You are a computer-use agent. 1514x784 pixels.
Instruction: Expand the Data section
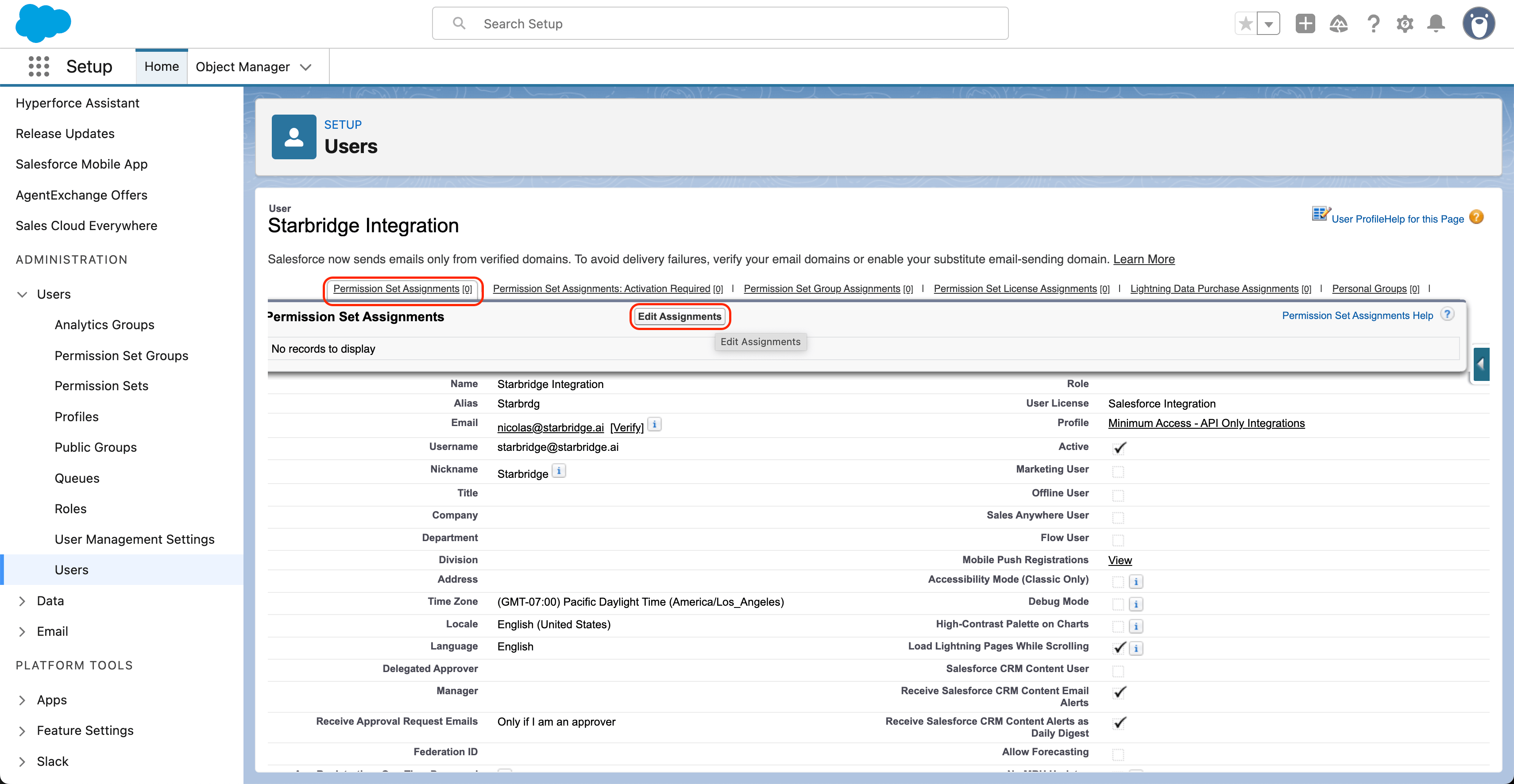[x=22, y=601]
